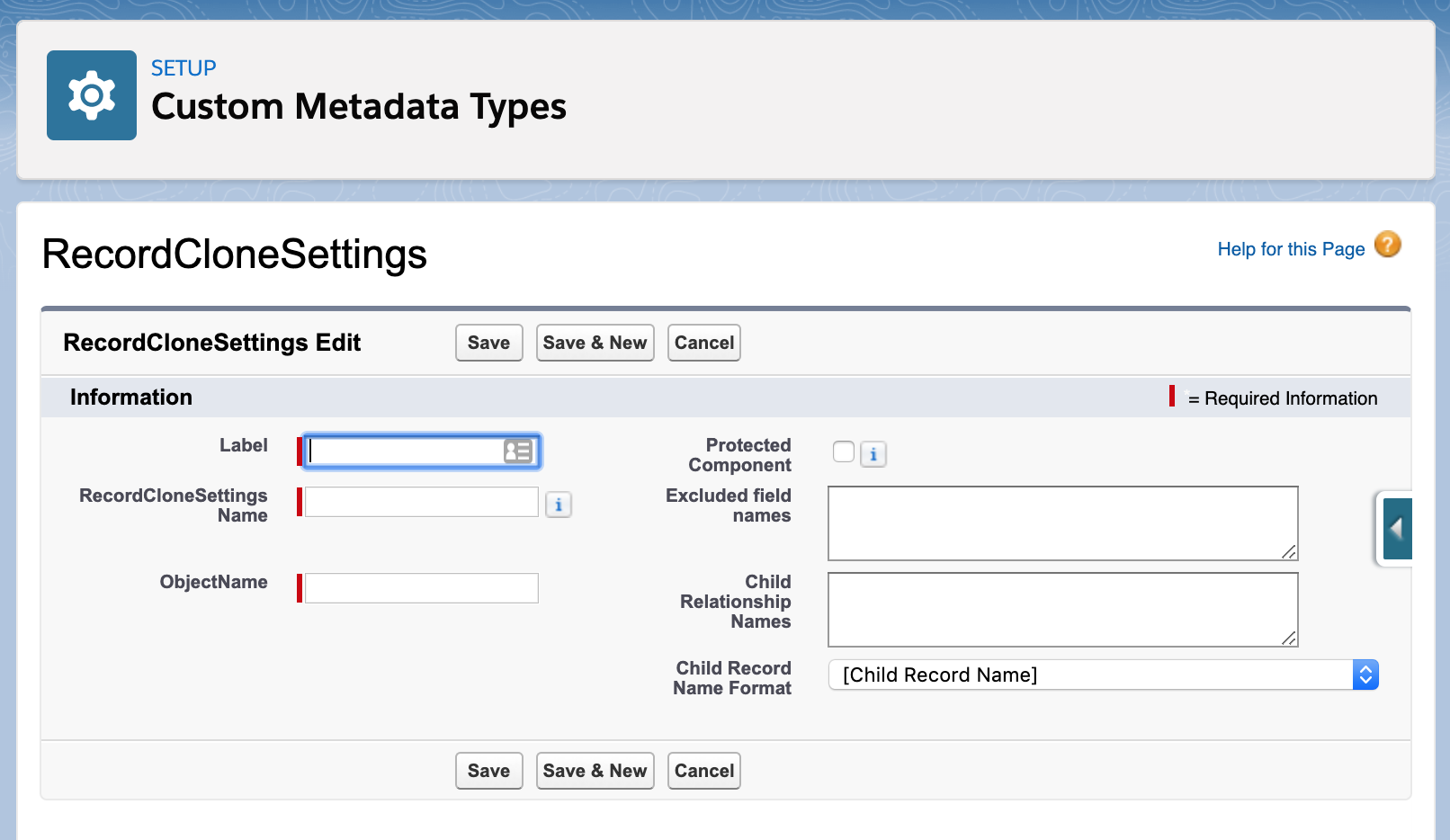Expand the collapsed side panel arrow
The height and width of the screenshot is (840, 1450).
[1397, 529]
